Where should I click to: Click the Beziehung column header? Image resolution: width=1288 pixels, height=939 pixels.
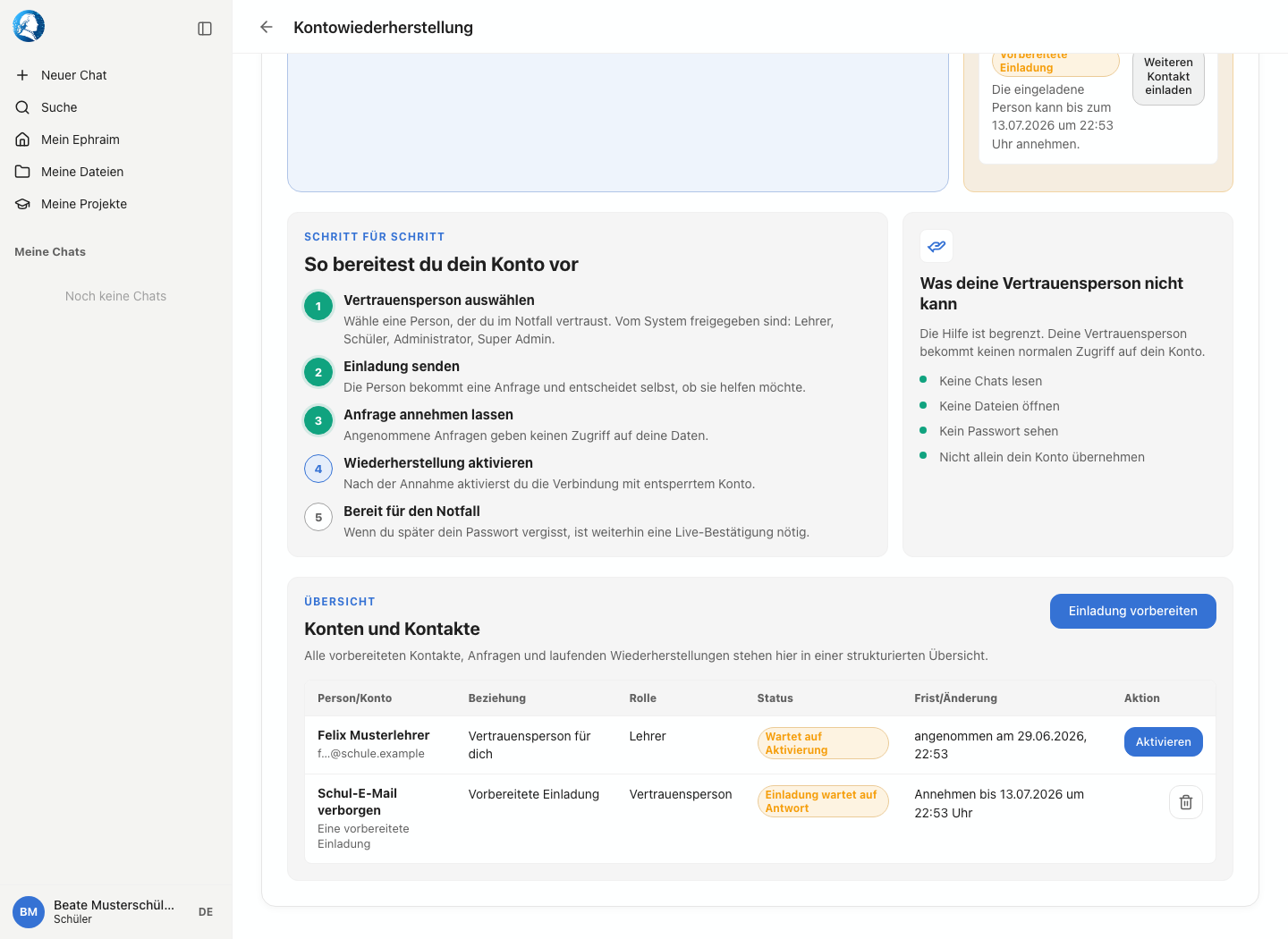point(496,698)
